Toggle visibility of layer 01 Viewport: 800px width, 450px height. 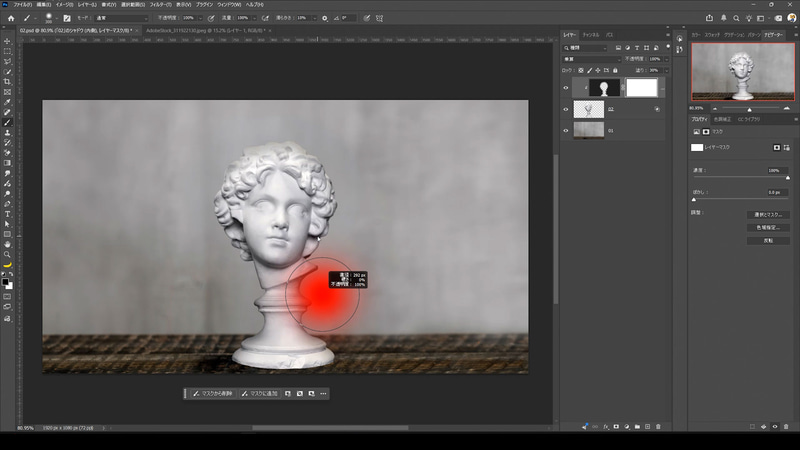click(x=565, y=131)
